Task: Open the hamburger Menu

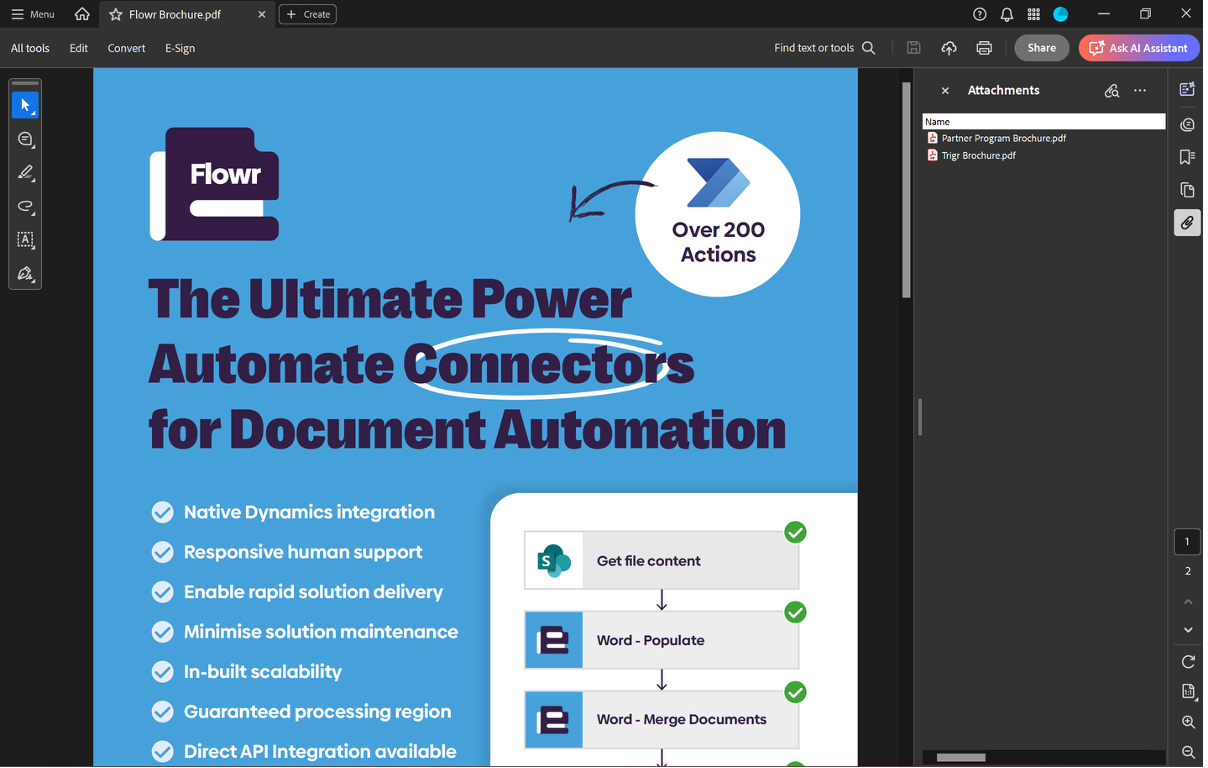Action: click(x=33, y=14)
